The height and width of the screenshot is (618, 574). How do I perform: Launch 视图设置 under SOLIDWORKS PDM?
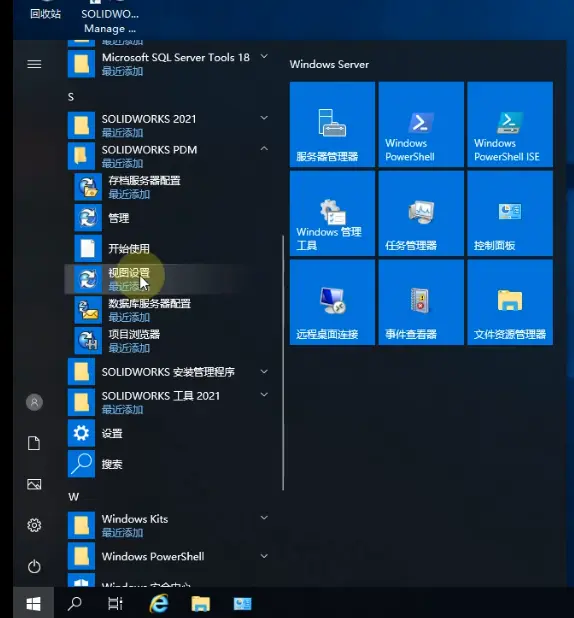click(168, 279)
